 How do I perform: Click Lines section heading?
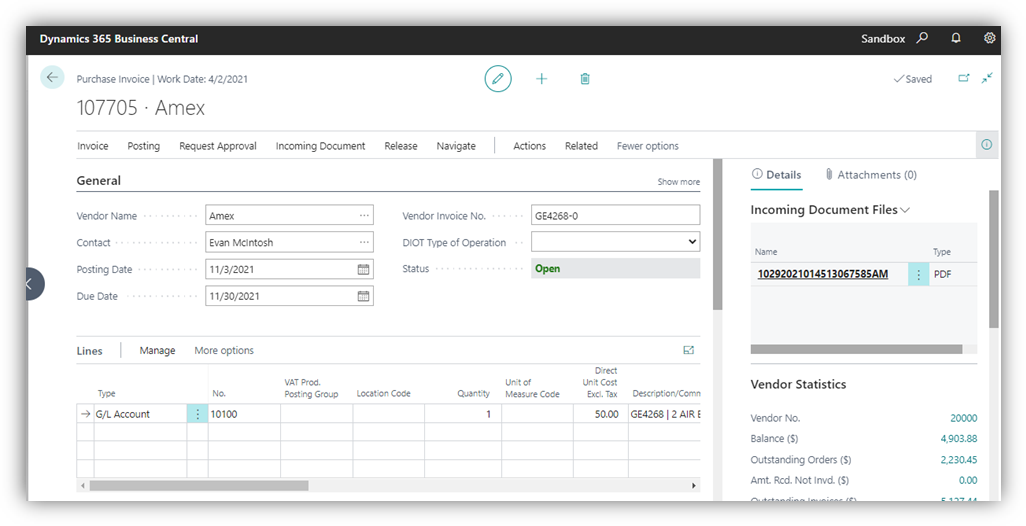90,351
